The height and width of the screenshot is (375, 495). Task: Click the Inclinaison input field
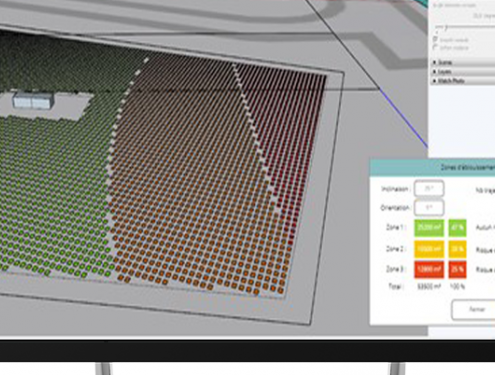point(429,189)
